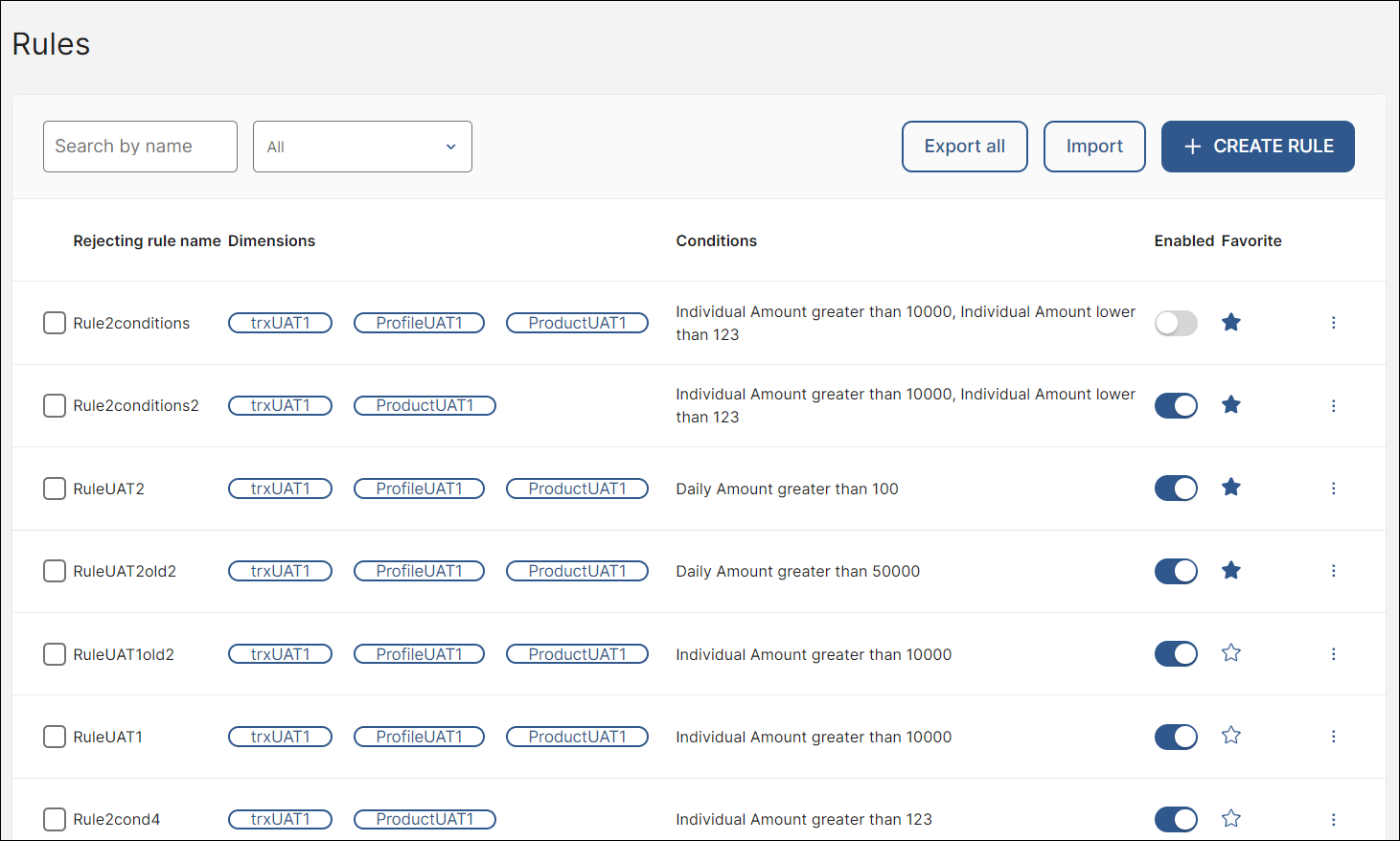Click the ProfileUAT1 tag in RuleUAT2 row

[x=419, y=489]
